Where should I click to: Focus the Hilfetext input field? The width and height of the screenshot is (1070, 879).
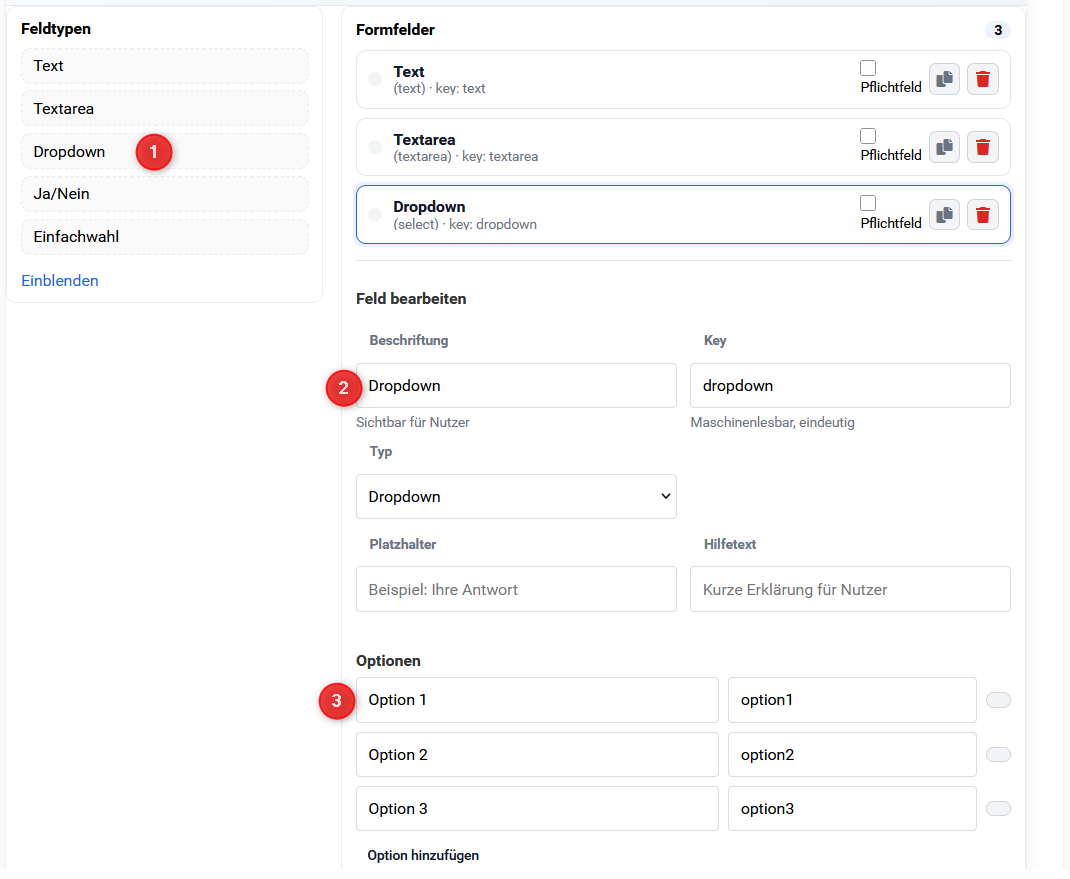click(x=850, y=590)
